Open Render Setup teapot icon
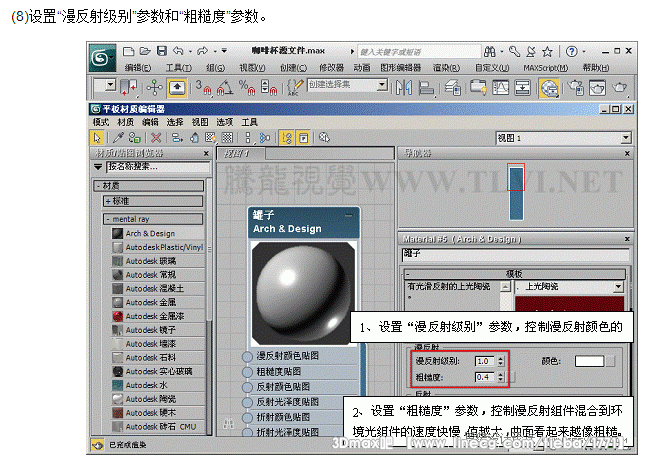The image size is (653, 460). click(x=576, y=87)
